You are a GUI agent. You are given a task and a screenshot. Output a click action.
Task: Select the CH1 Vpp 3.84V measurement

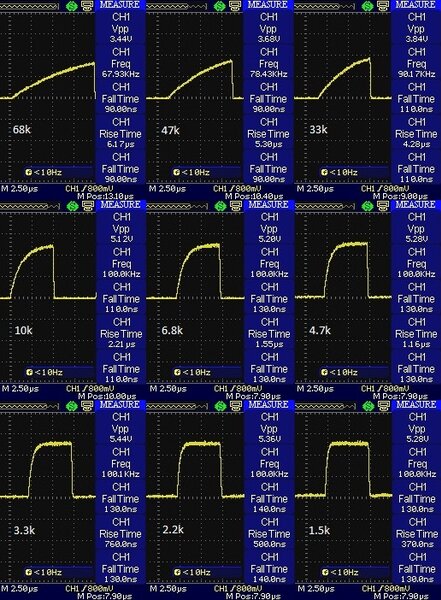pyautogui.click(x=416, y=28)
